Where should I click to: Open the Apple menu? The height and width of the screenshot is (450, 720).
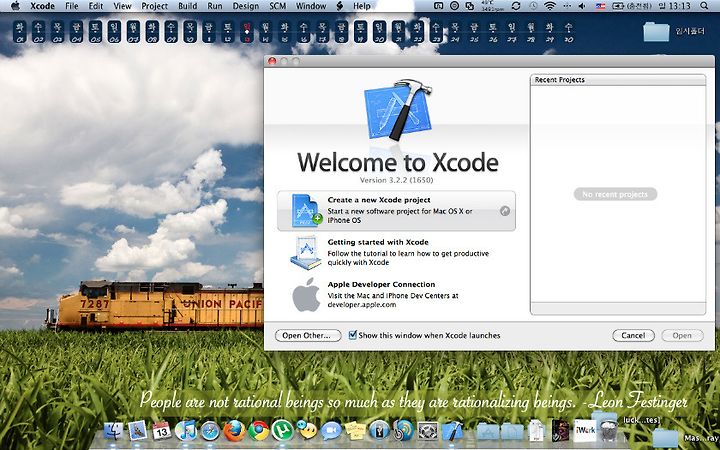coord(15,6)
